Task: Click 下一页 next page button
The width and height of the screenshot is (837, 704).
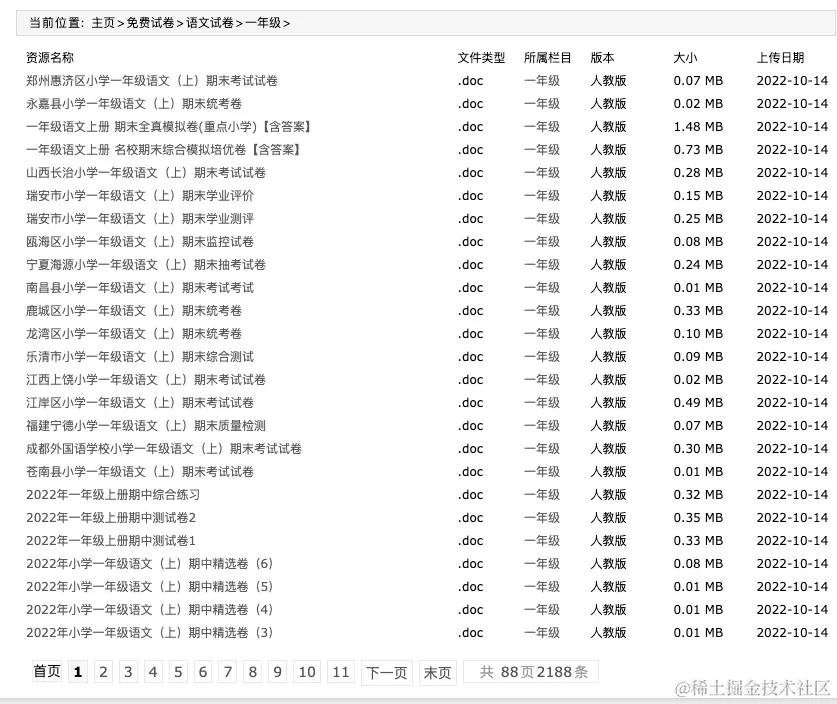Action: tap(387, 672)
